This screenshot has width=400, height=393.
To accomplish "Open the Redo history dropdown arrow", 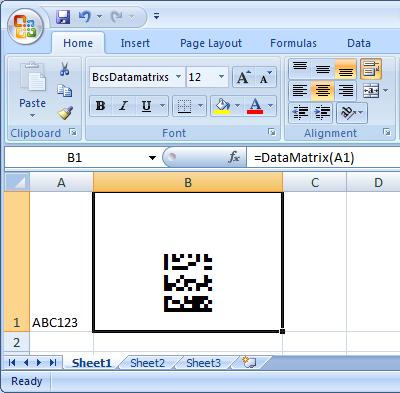I will [131, 16].
